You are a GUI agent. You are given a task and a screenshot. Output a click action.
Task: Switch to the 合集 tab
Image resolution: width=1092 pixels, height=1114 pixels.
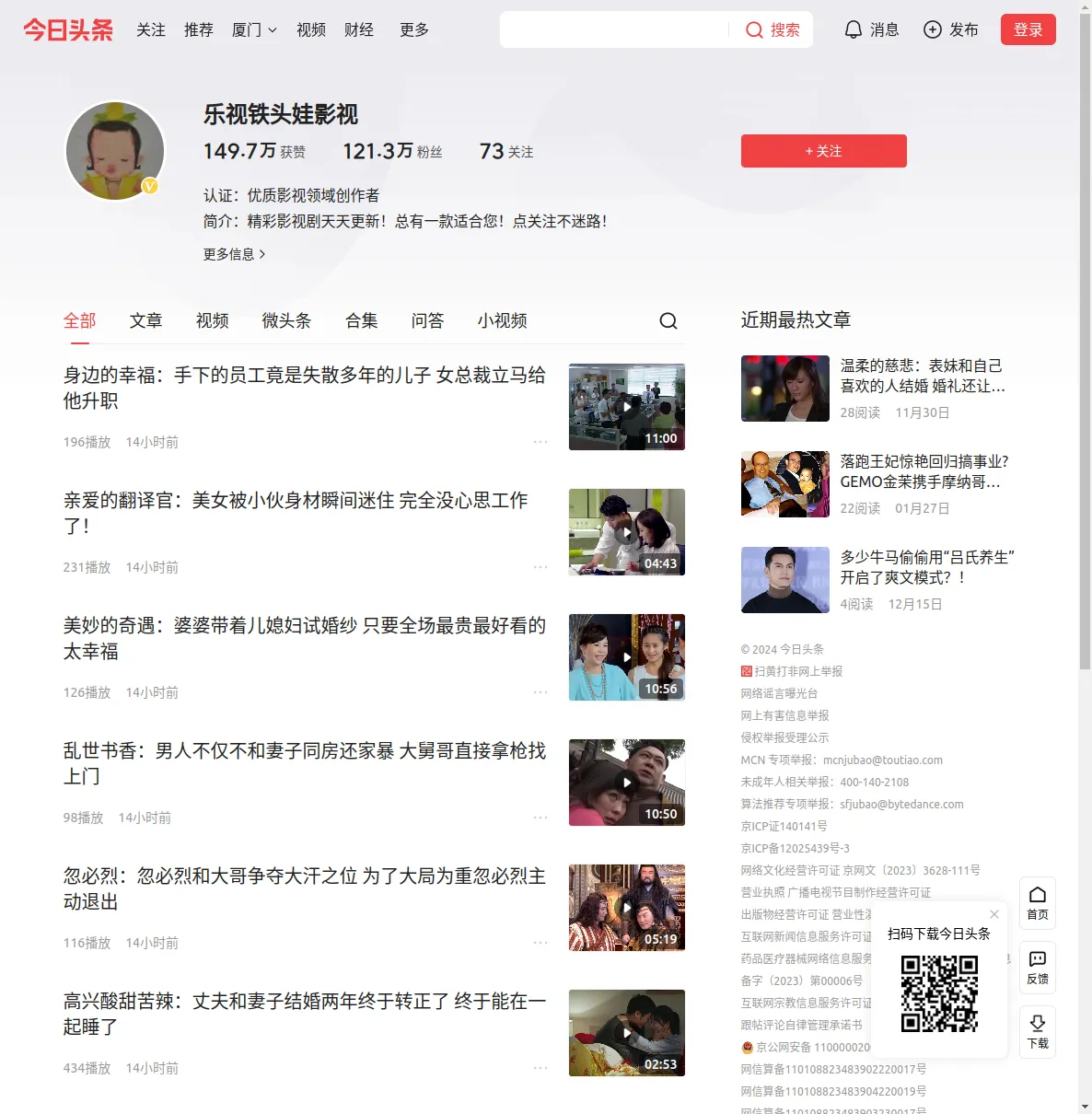[x=362, y=320]
